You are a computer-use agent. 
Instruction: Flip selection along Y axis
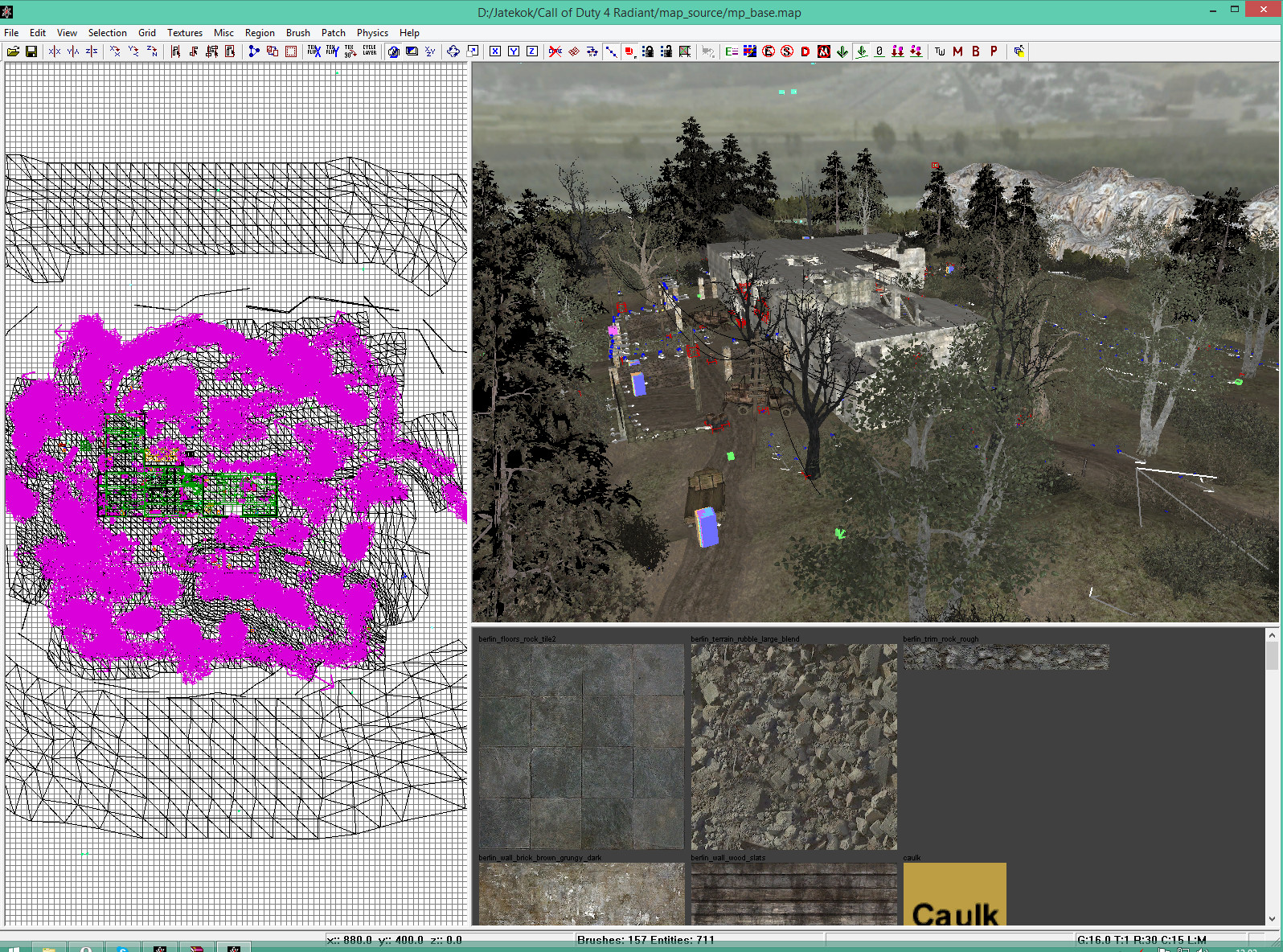73,51
